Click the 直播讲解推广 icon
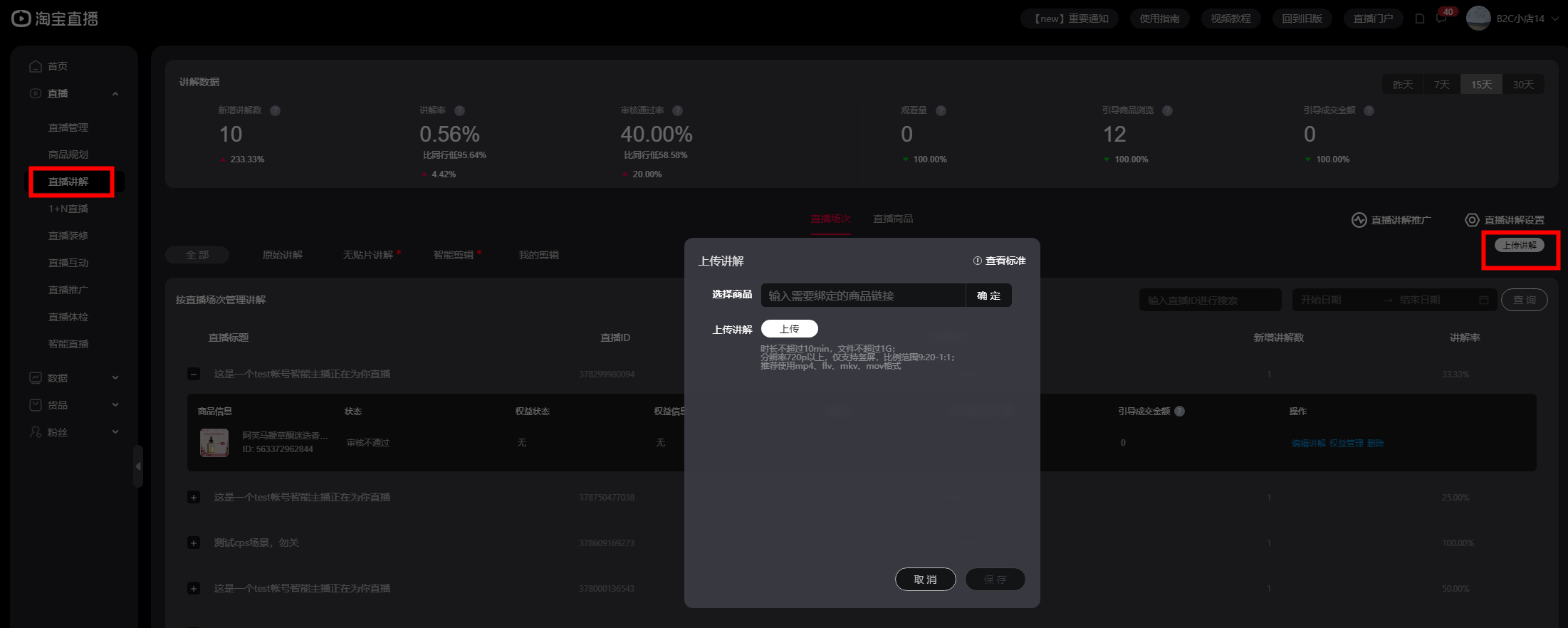The height and width of the screenshot is (628, 1568). [x=1359, y=220]
